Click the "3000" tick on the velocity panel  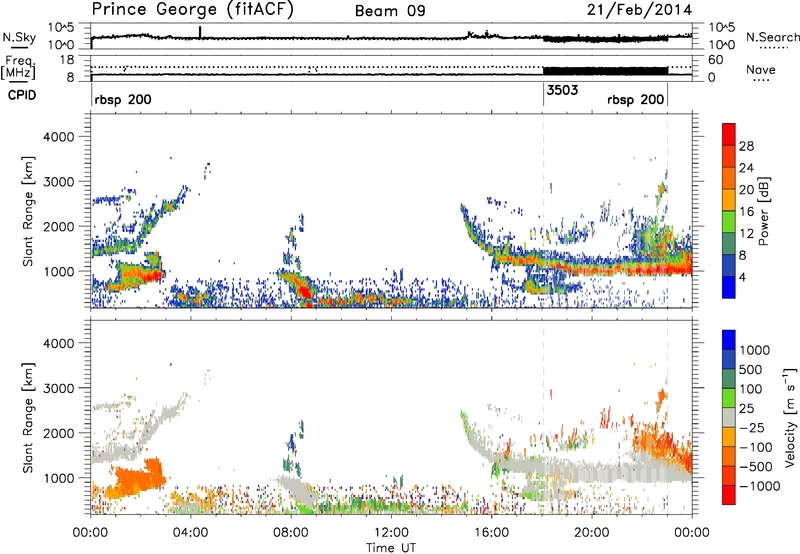(58, 388)
